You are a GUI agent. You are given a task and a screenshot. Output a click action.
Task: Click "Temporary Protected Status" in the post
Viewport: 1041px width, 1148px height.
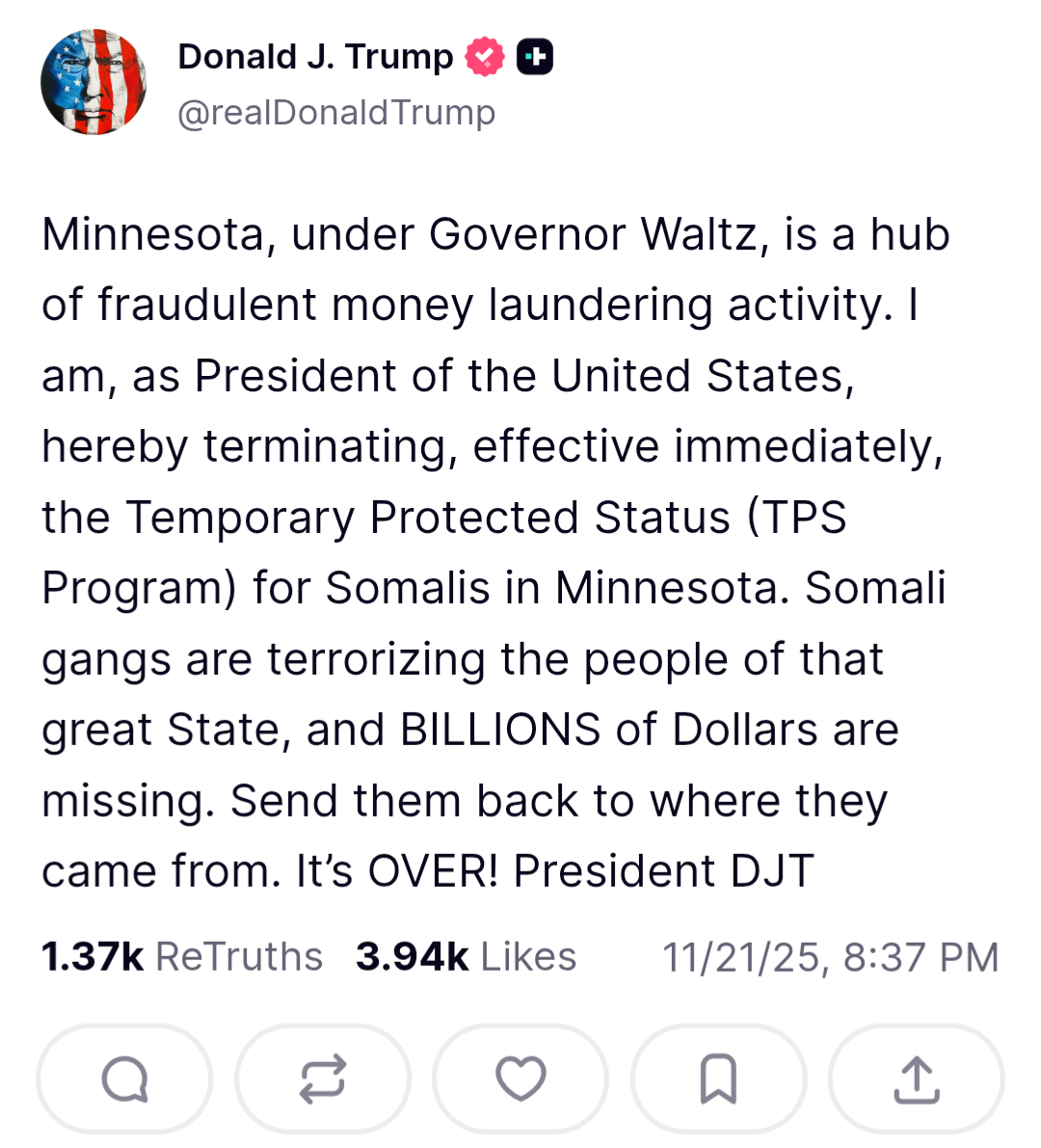(429, 518)
